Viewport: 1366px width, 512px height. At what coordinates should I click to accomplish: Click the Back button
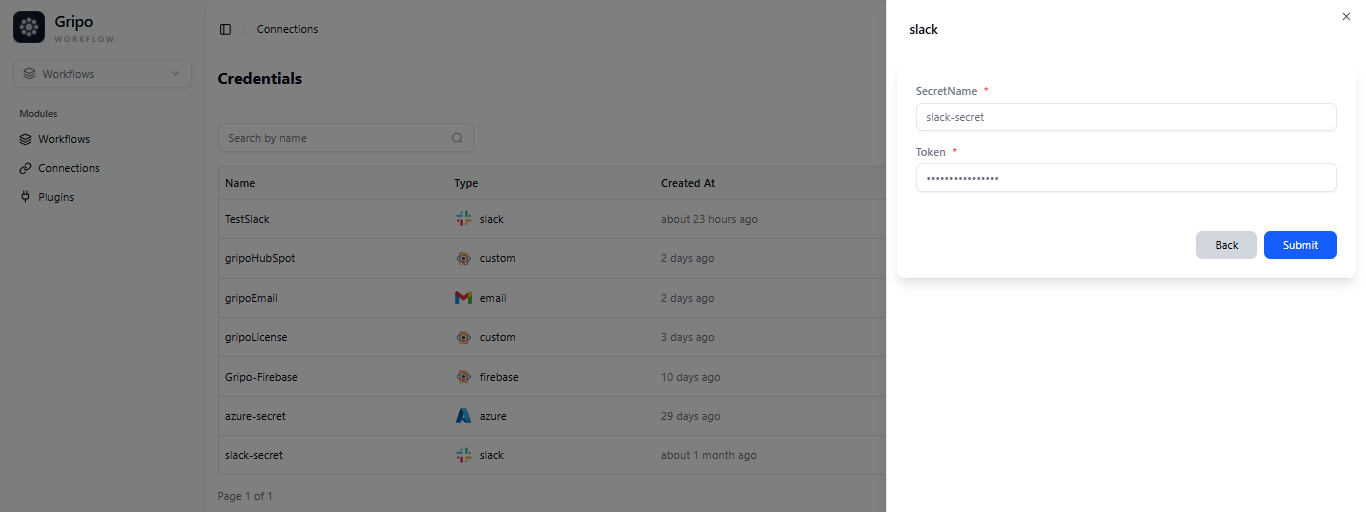[1226, 245]
